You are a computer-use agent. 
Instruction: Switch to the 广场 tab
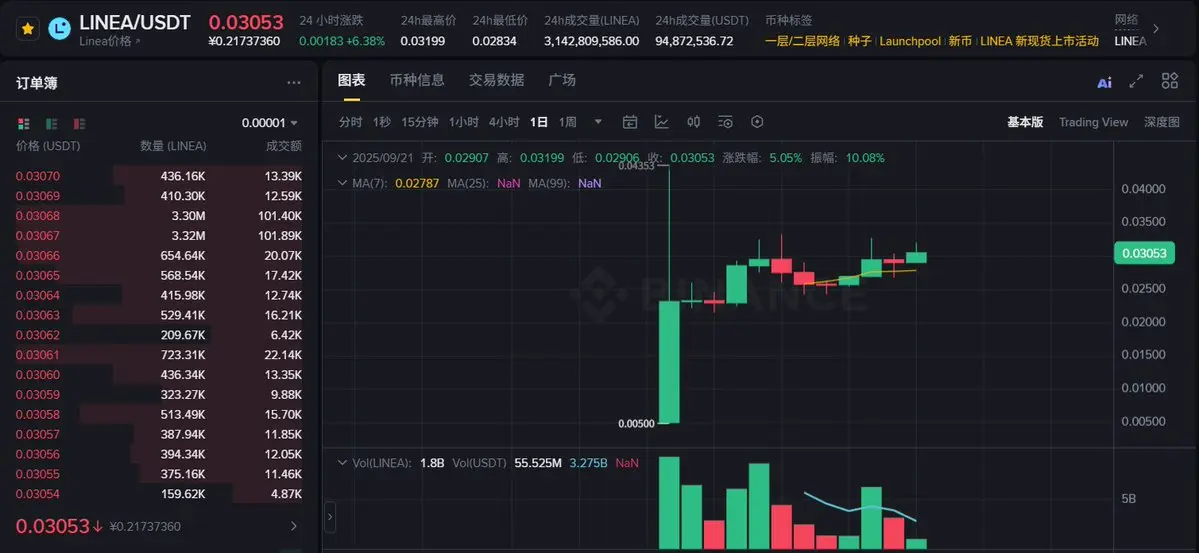click(x=562, y=80)
